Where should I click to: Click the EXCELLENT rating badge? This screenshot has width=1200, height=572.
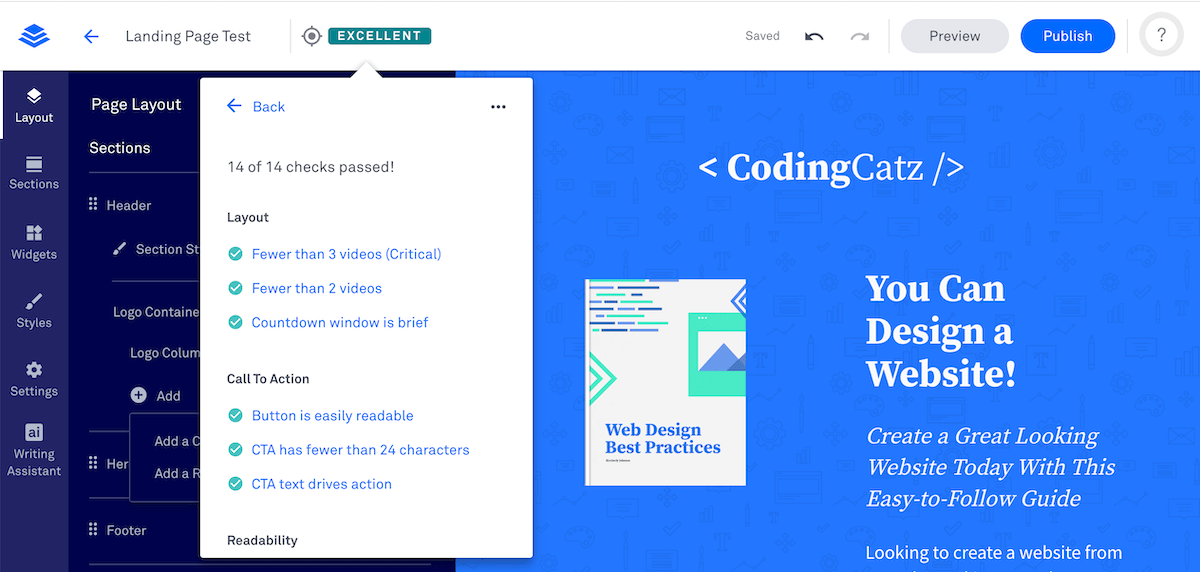click(x=379, y=36)
